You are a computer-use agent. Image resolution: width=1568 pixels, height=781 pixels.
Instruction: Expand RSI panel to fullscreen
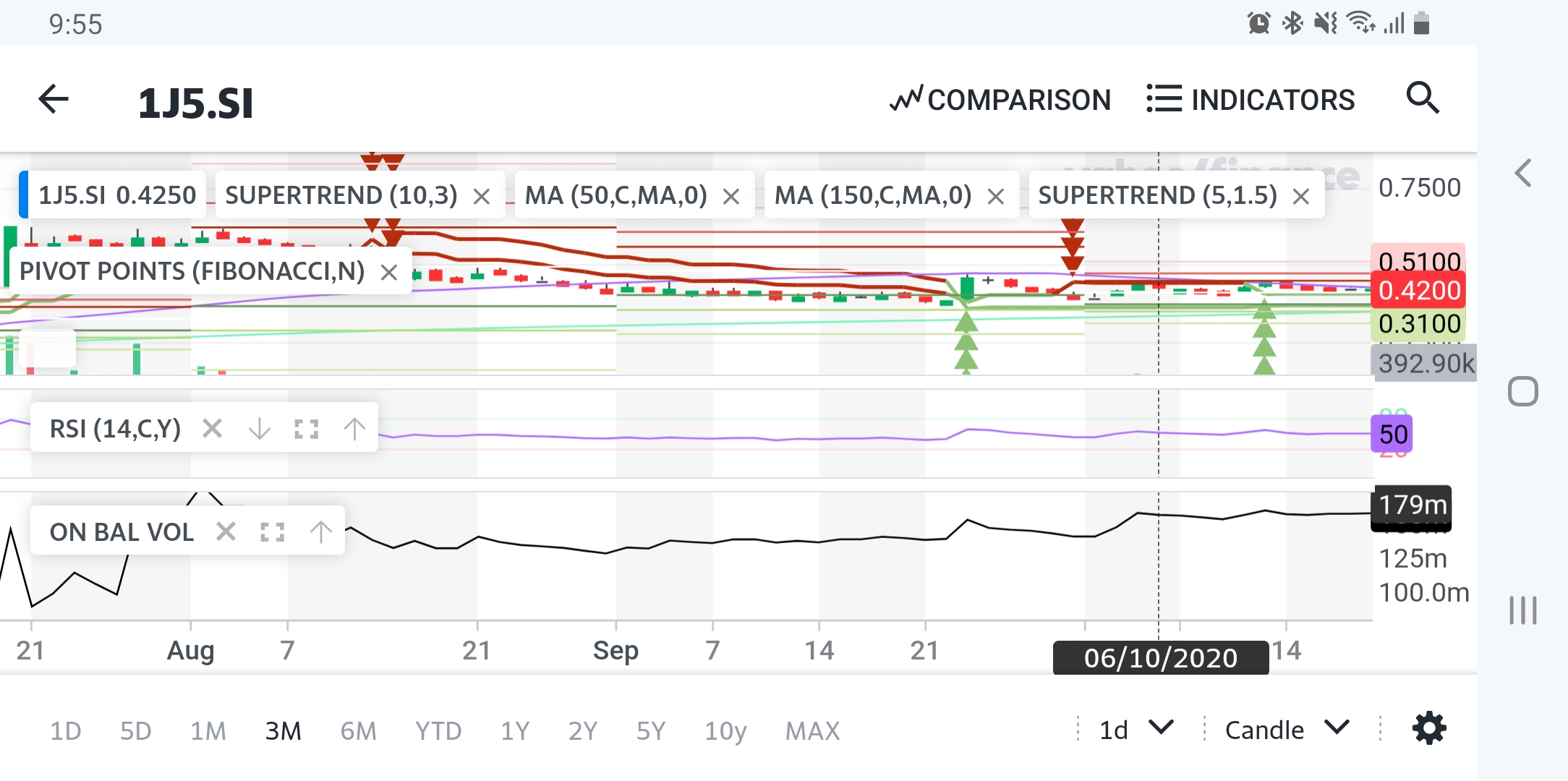pyautogui.click(x=307, y=429)
